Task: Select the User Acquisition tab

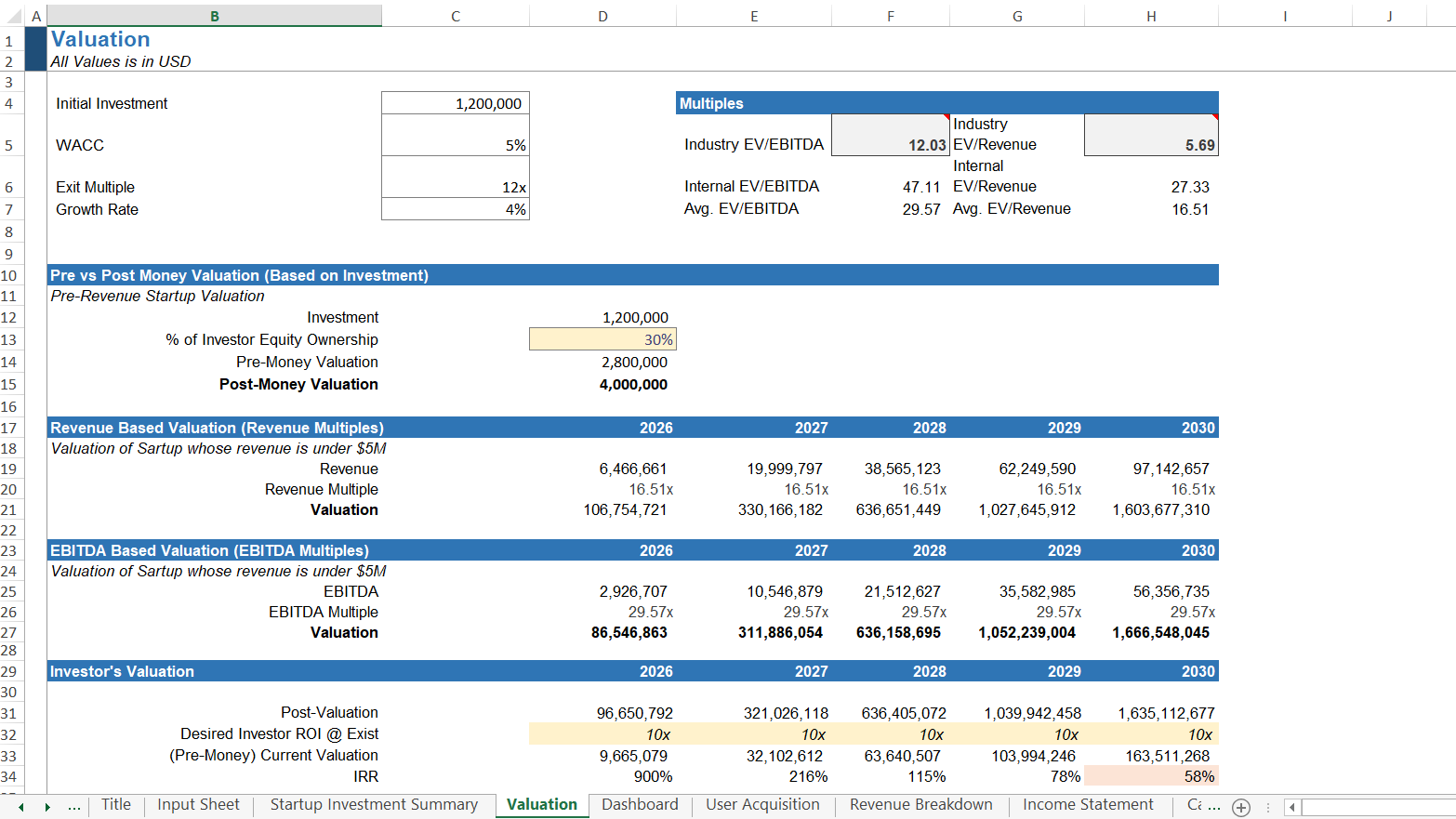Action: click(763, 805)
